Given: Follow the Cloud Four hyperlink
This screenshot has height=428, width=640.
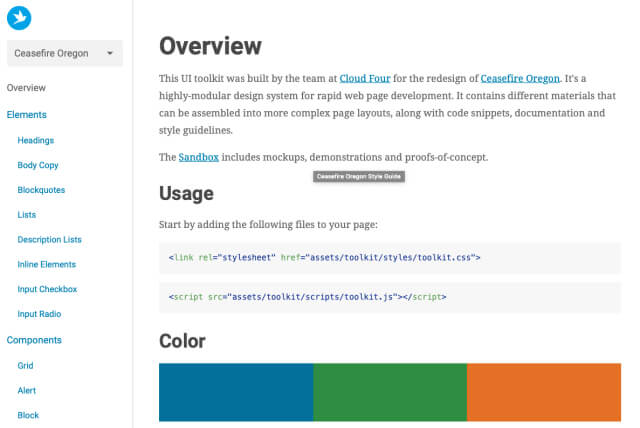Looking at the screenshot, I should [x=365, y=78].
